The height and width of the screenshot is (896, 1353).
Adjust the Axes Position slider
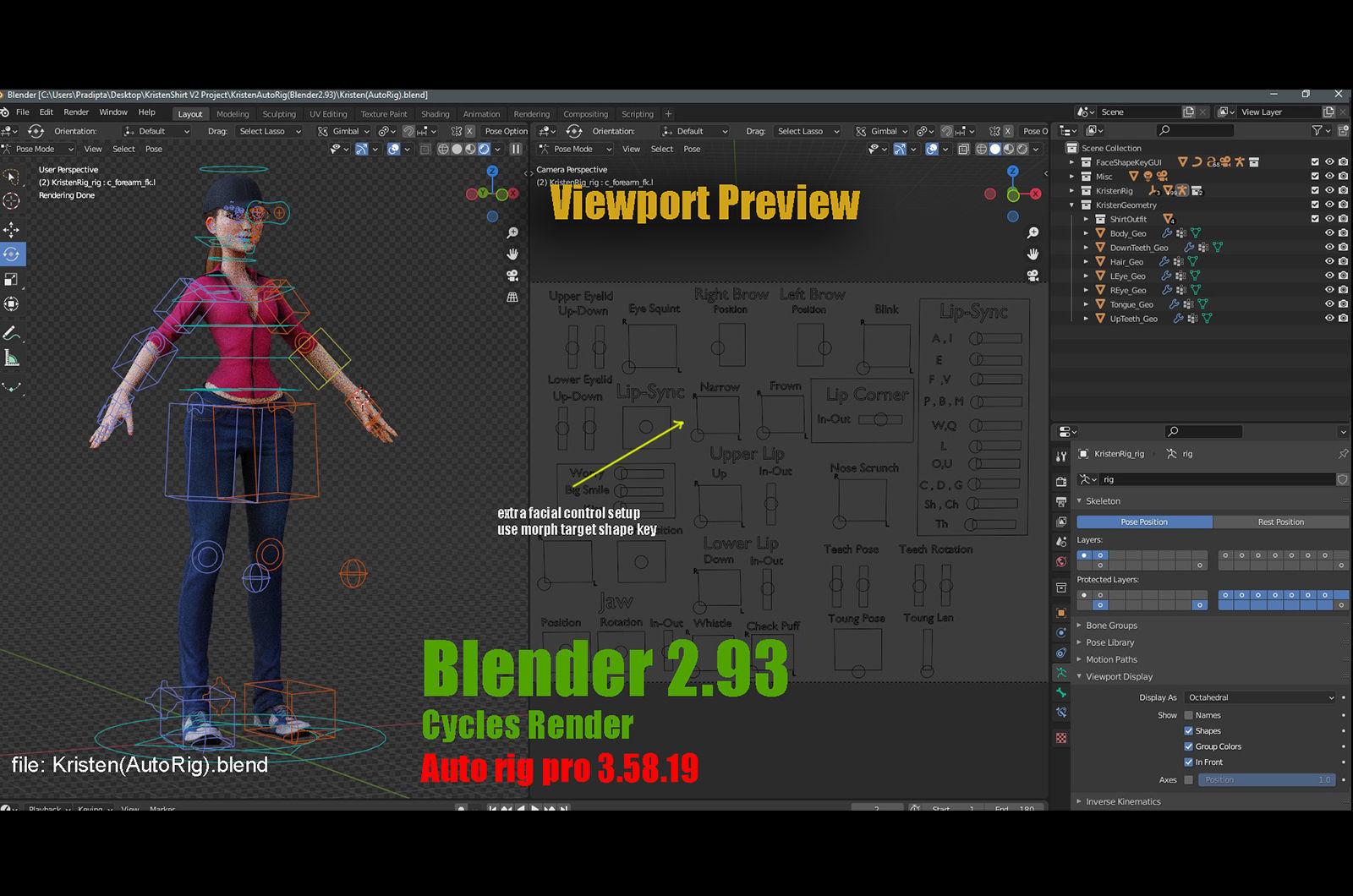pos(1268,780)
